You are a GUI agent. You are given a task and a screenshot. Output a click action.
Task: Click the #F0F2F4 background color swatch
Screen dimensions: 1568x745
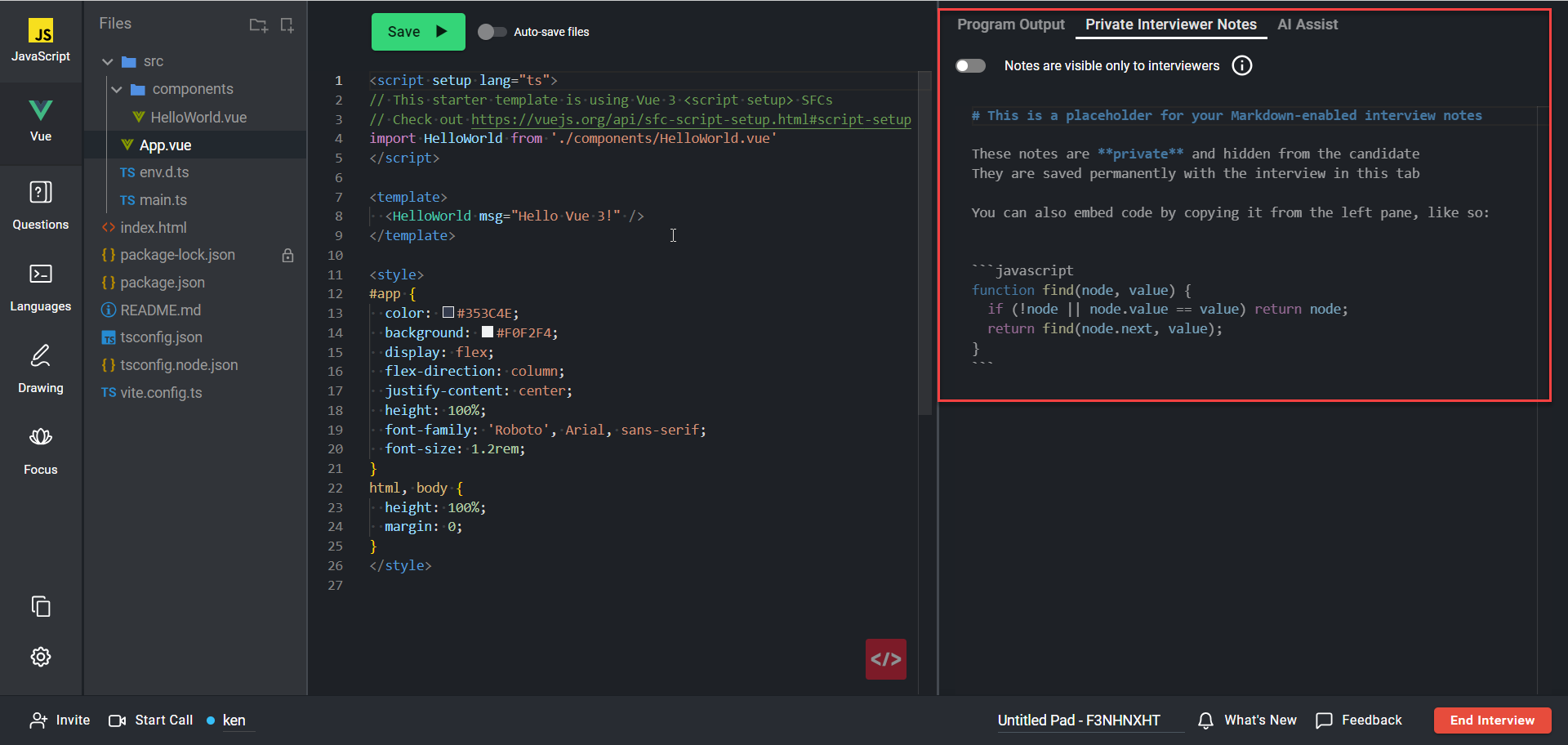[488, 332]
